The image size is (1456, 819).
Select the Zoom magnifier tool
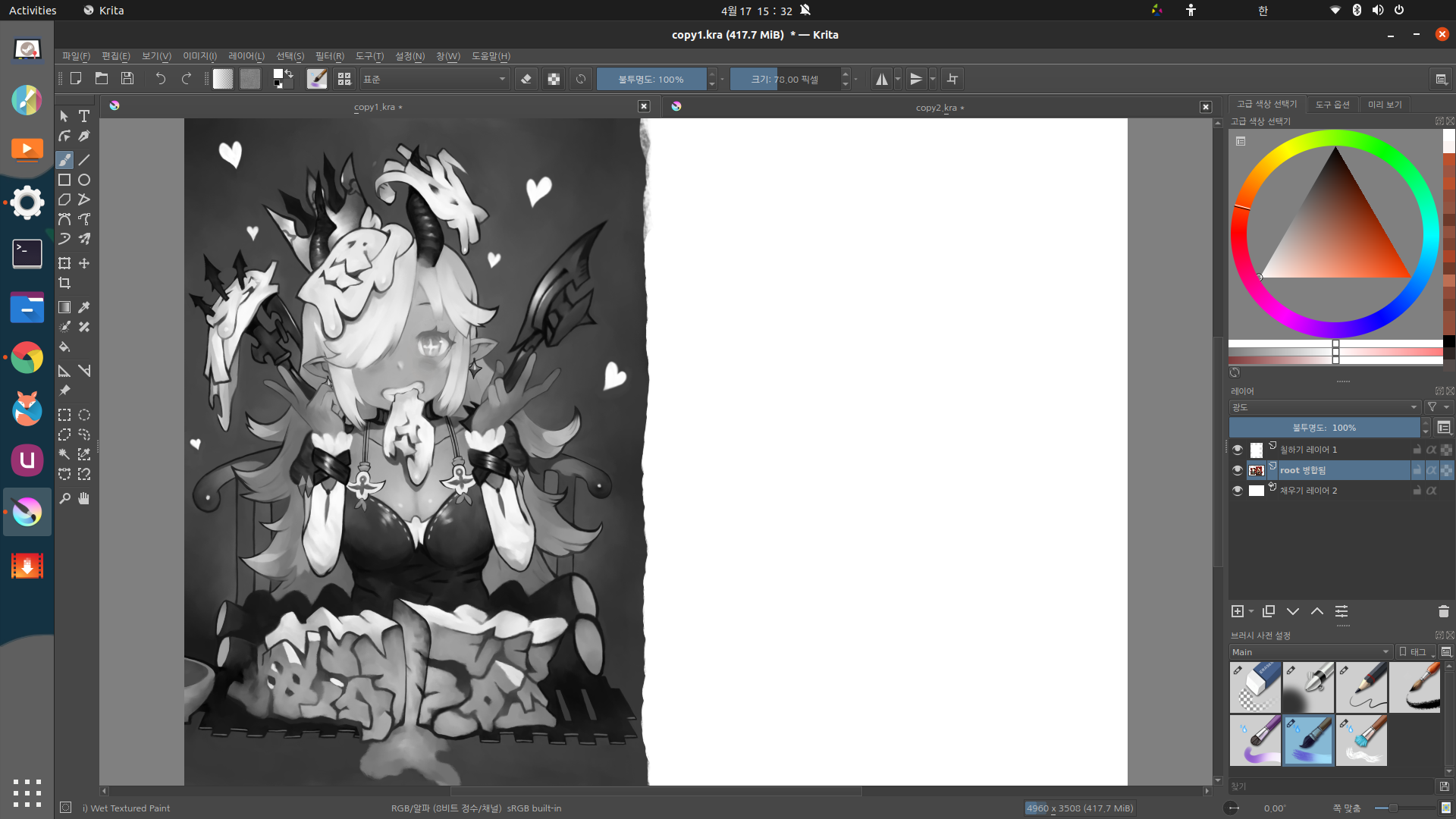[64, 498]
